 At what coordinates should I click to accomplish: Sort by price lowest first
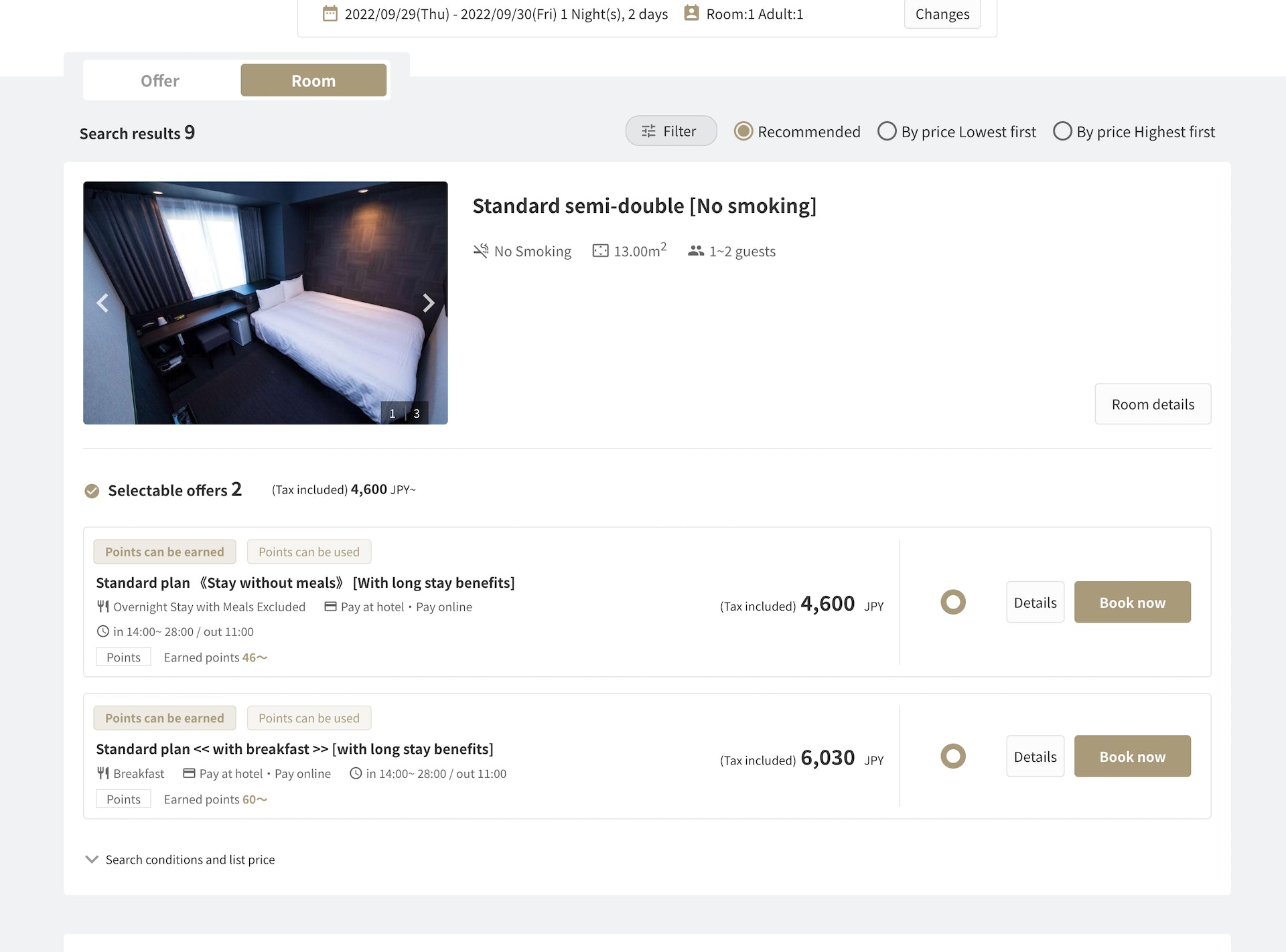tap(887, 131)
